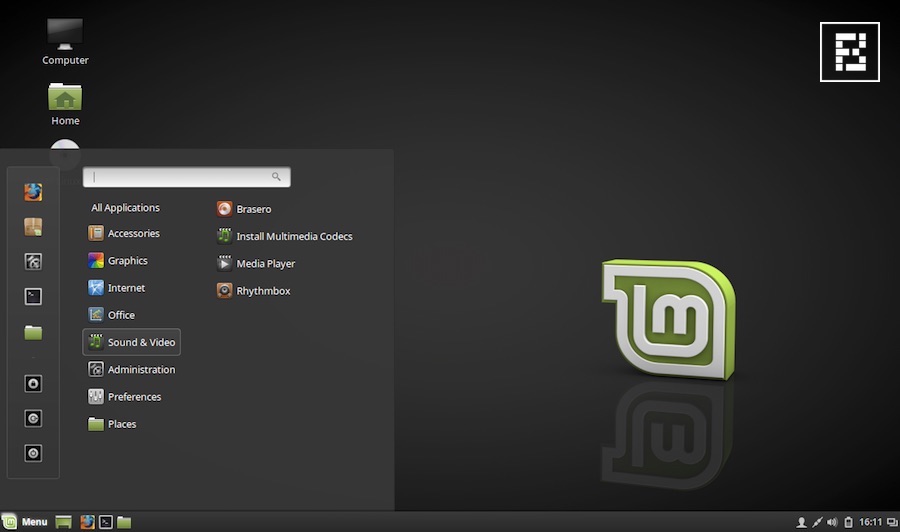Launch Rhythmbox music player

[x=254, y=291]
